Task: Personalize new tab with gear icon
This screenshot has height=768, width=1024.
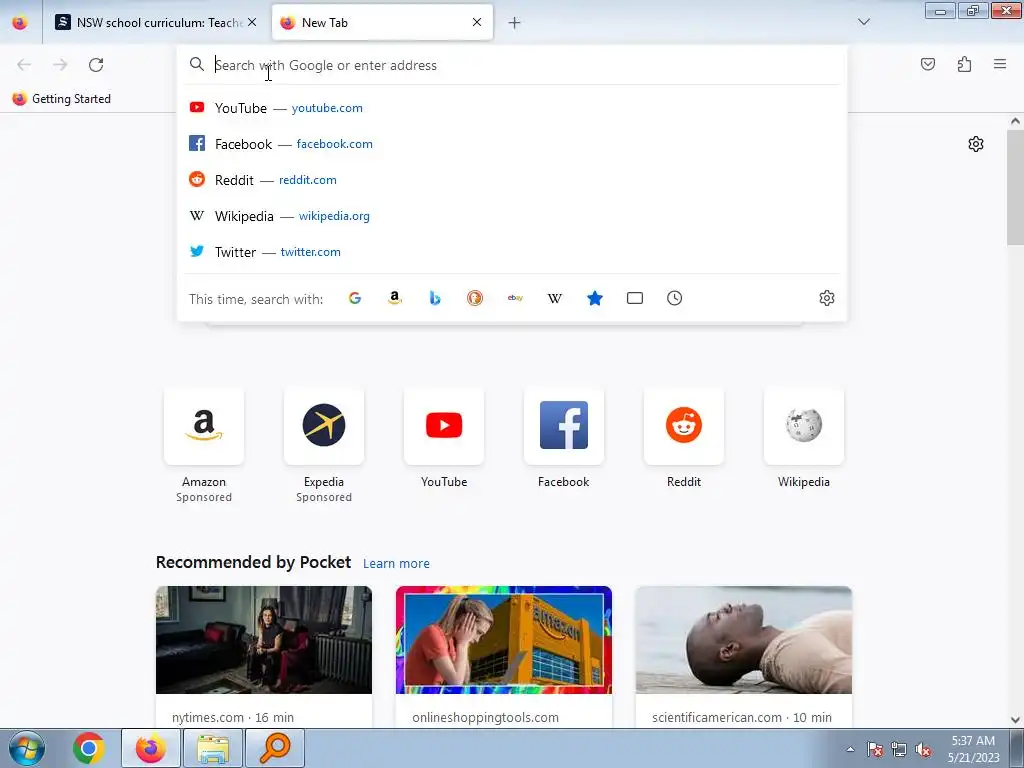Action: (976, 144)
